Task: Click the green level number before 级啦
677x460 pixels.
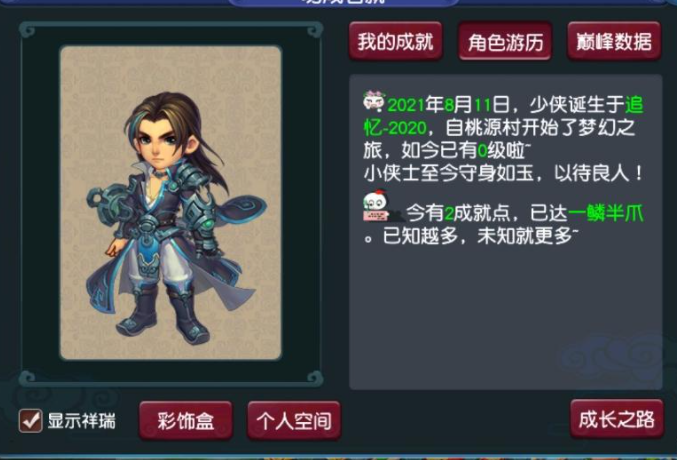Action: [x=482, y=151]
